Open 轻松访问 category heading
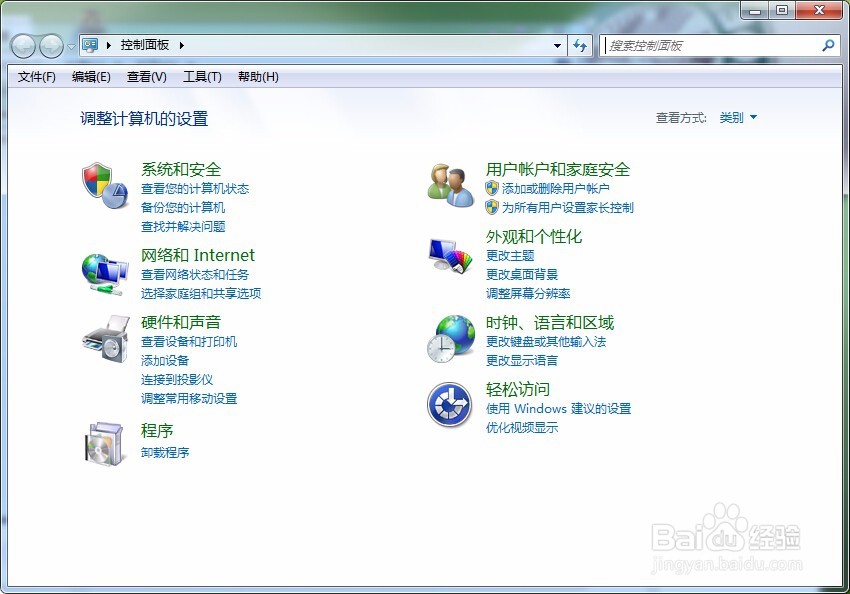Screen dimensions: 850x594 pyautogui.click(x=518, y=389)
